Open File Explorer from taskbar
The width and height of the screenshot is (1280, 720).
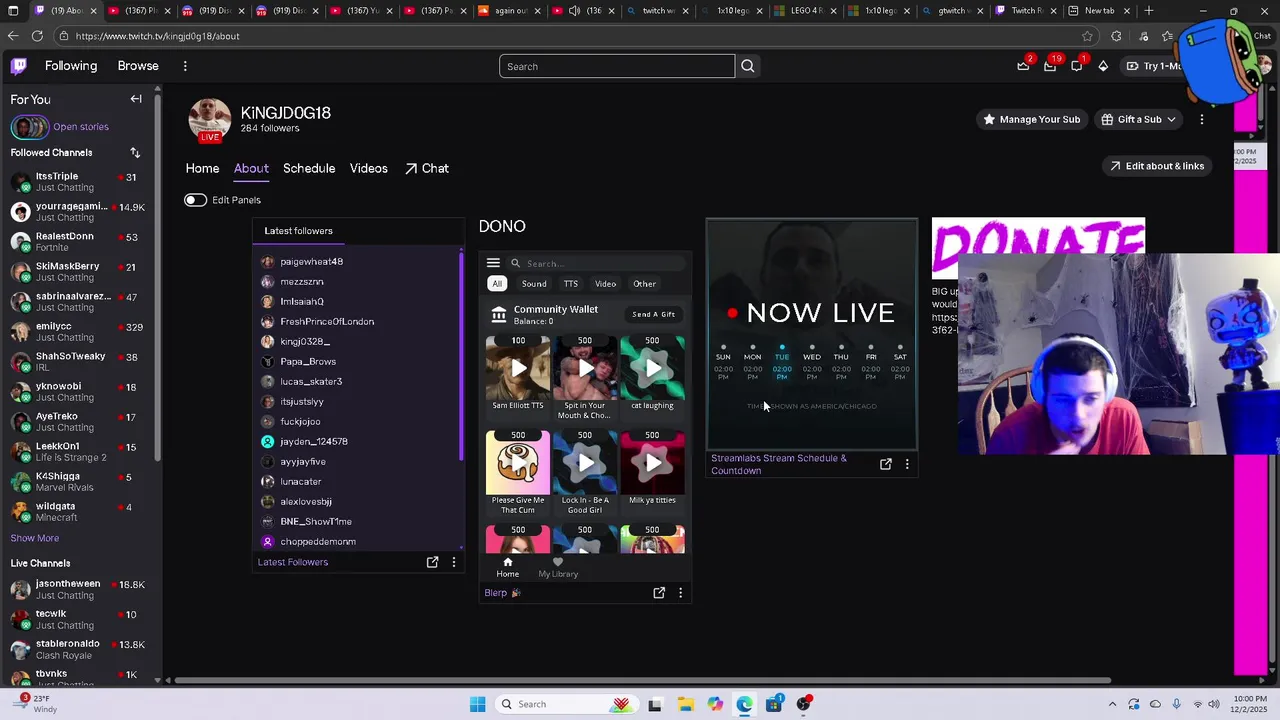tap(685, 704)
